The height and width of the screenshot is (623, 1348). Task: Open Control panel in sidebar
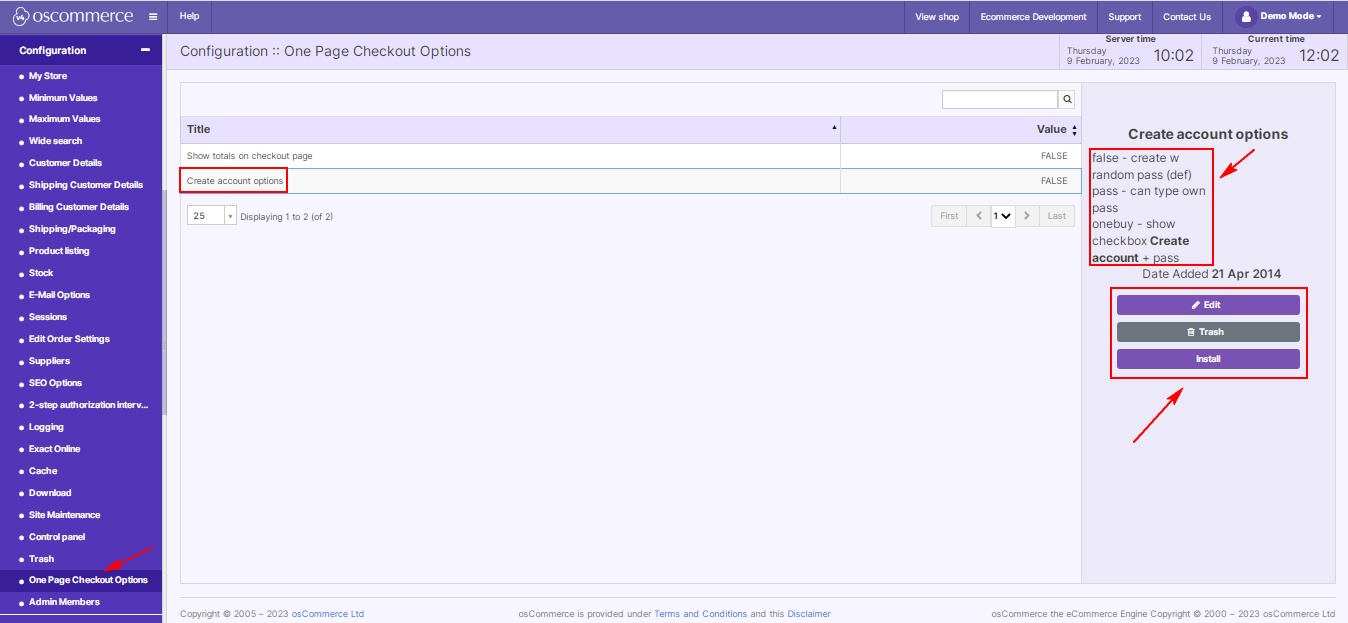(57, 537)
